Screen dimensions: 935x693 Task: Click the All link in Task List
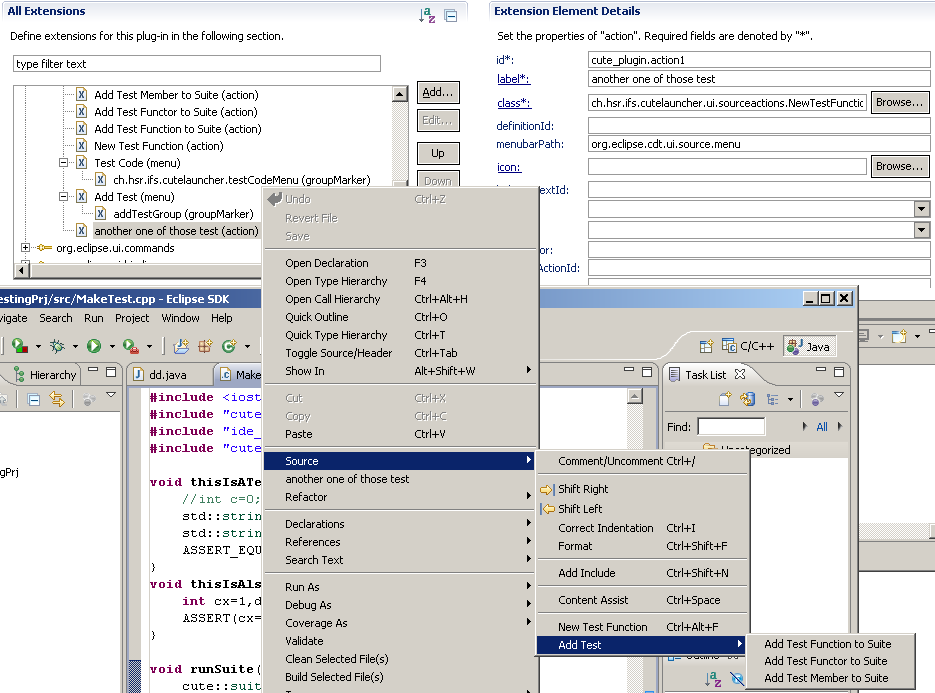tap(822, 427)
